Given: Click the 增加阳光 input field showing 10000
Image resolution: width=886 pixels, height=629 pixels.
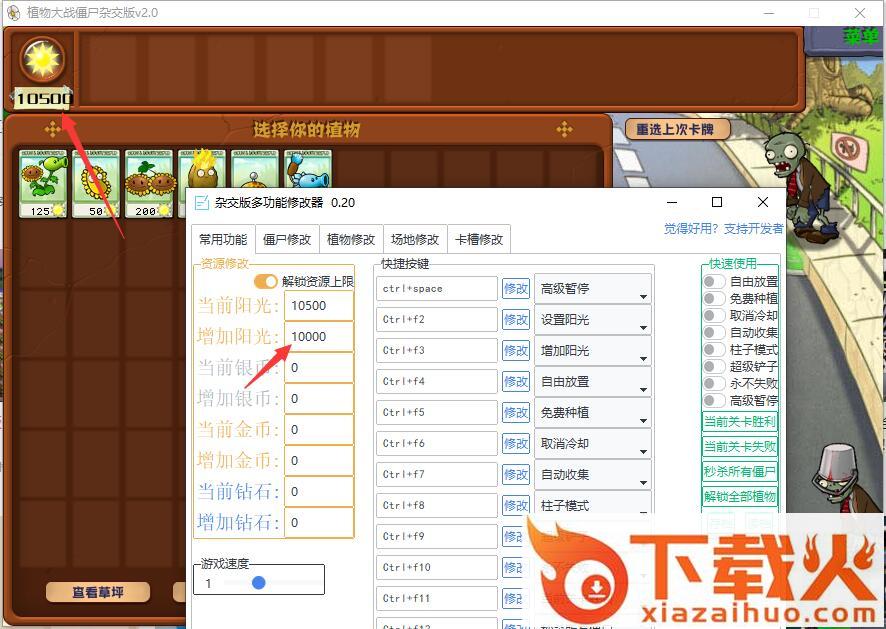Looking at the screenshot, I should pyautogui.click(x=318, y=337).
